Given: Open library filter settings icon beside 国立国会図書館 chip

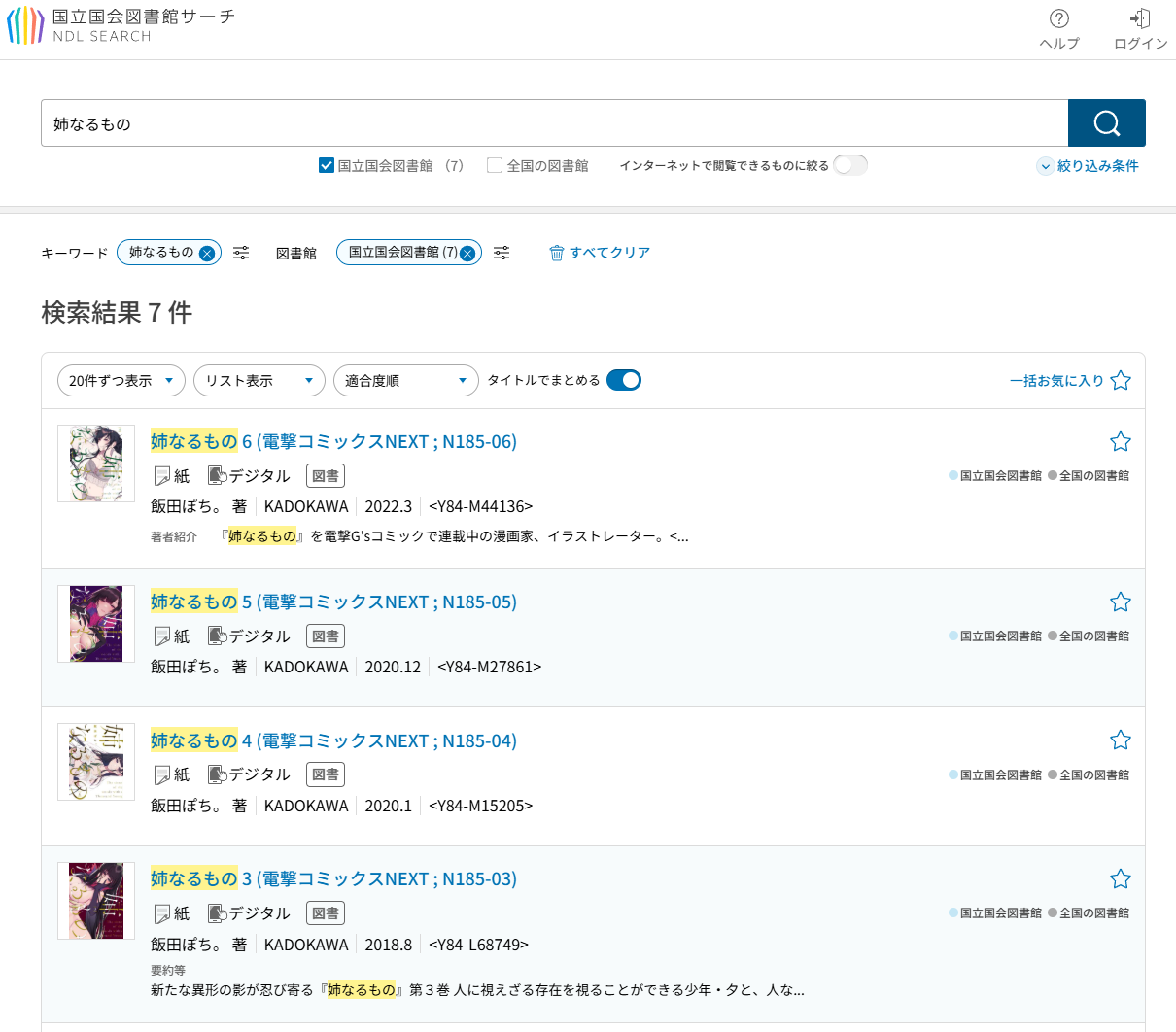Looking at the screenshot, I should tap(502, 253).
